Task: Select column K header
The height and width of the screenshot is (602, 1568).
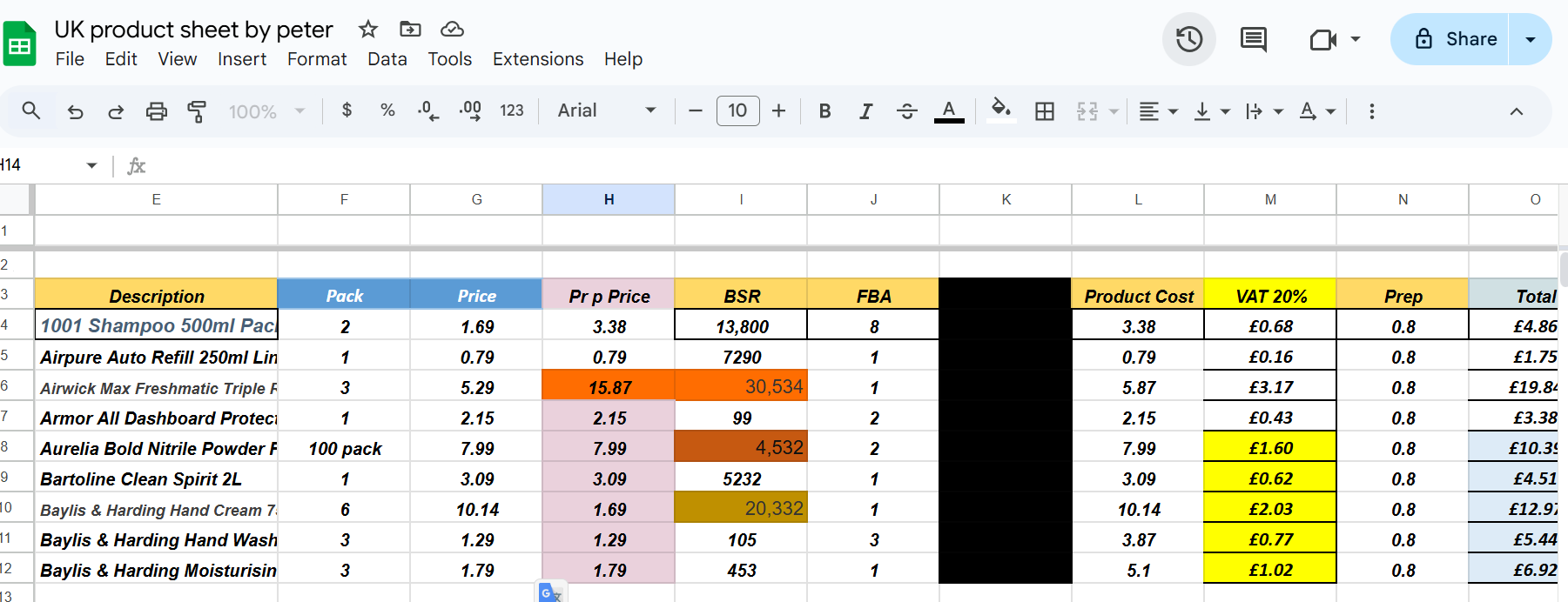Action: click(x=1006, y=199)
